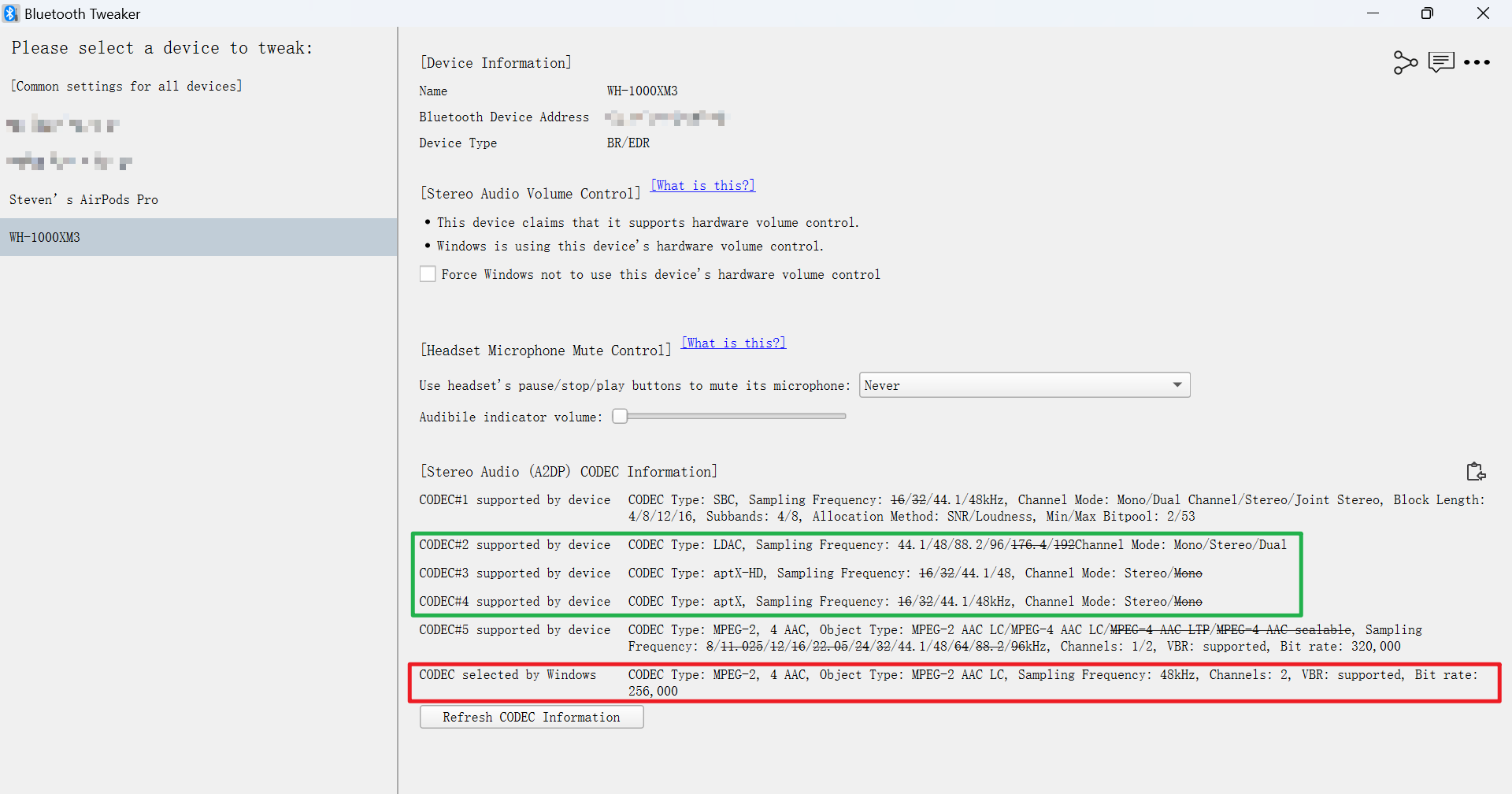This screenshot has width=1512, height=794.
Task: Open the more options ellipsis menu
Action: 1478,62
